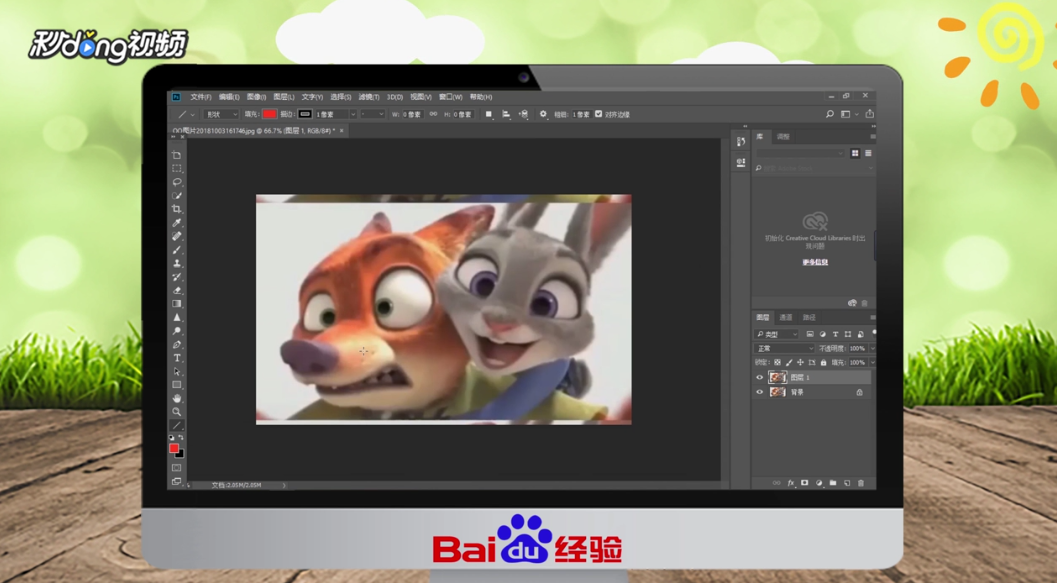1057x583 pixels.
Task: Open the Properties panel icon
Action: (x=741, y=162)
